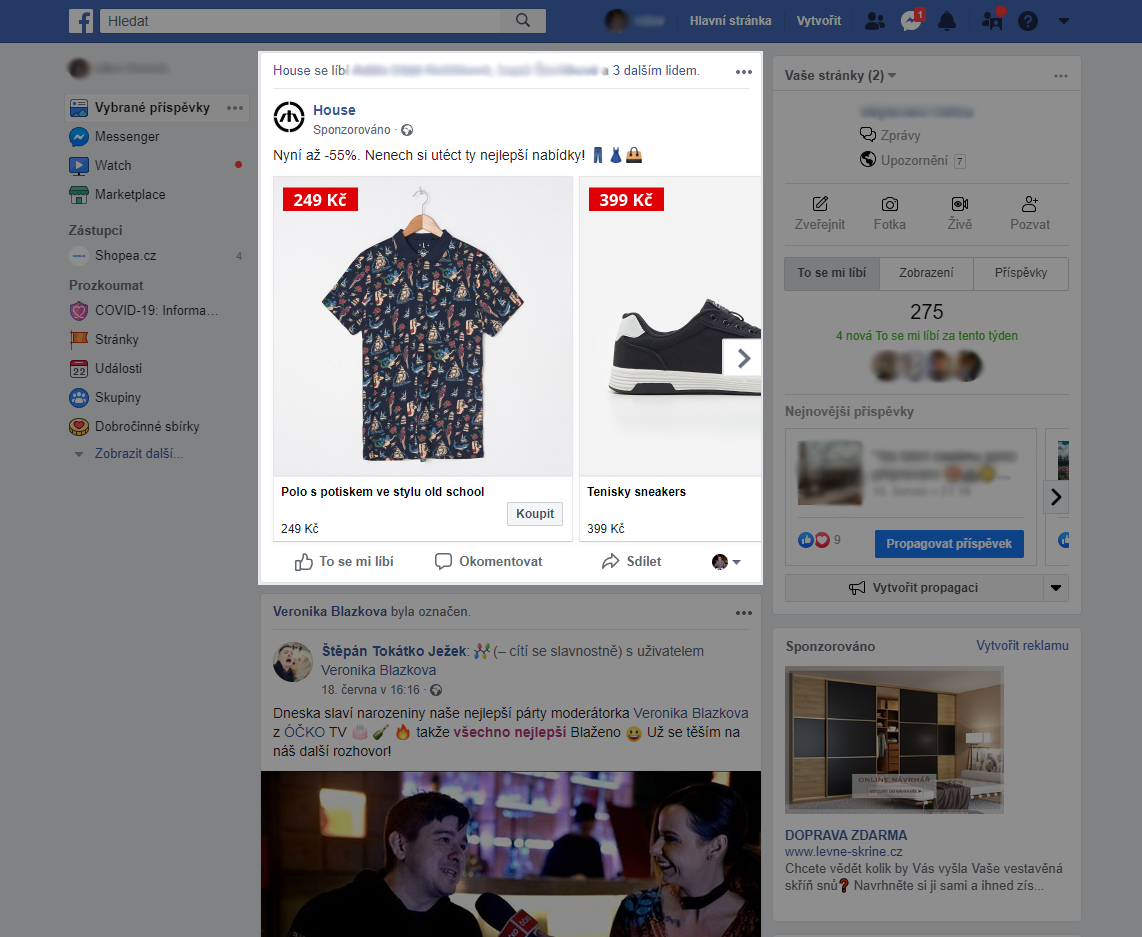The image size is (1142, 937).
Task: Click into the Hledat search field
Action: [x=300, y=21]
